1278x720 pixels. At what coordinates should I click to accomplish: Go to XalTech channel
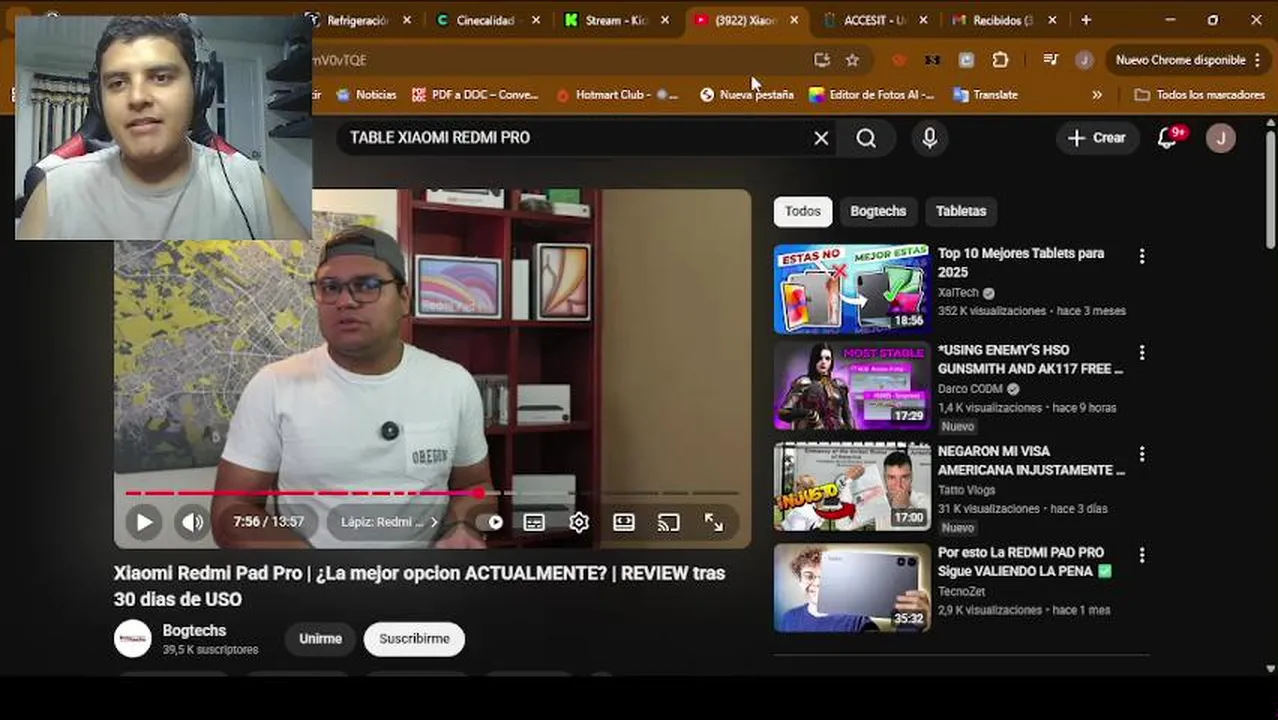(x=958, y=293)
